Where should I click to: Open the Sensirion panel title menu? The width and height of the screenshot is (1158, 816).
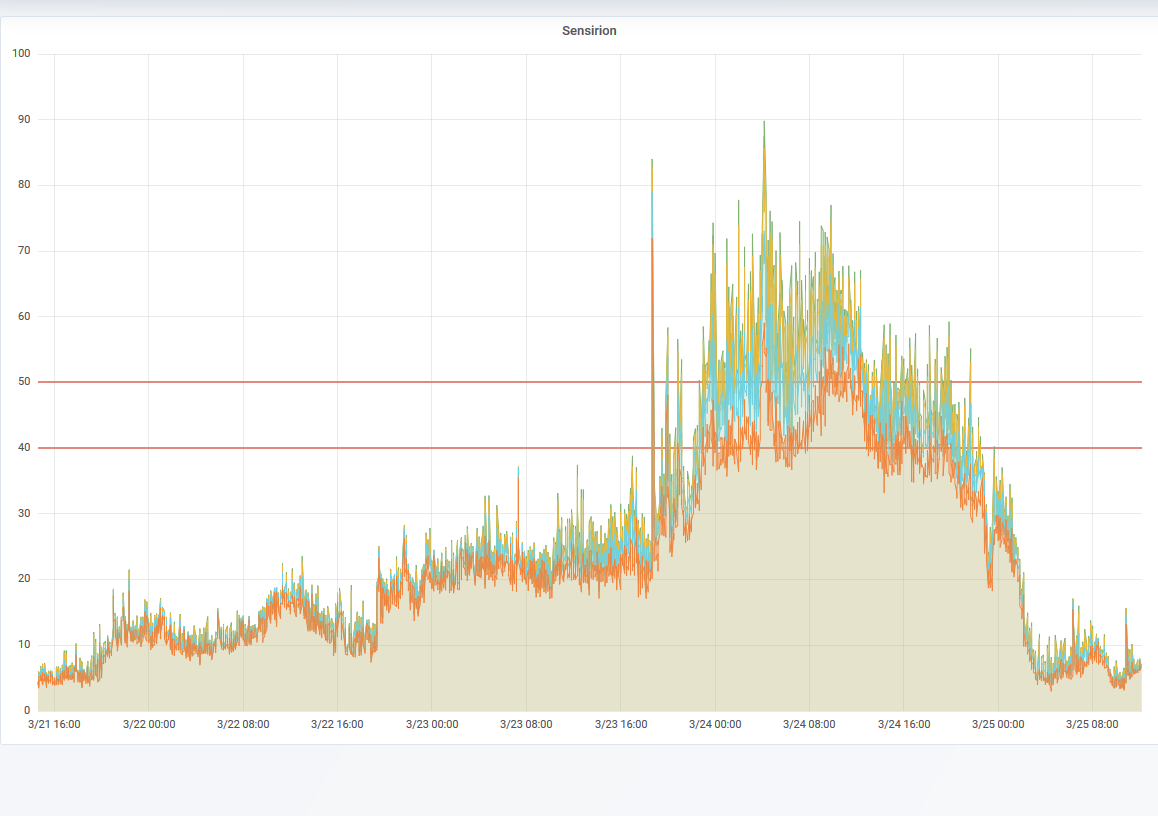(x=589, y=30)
